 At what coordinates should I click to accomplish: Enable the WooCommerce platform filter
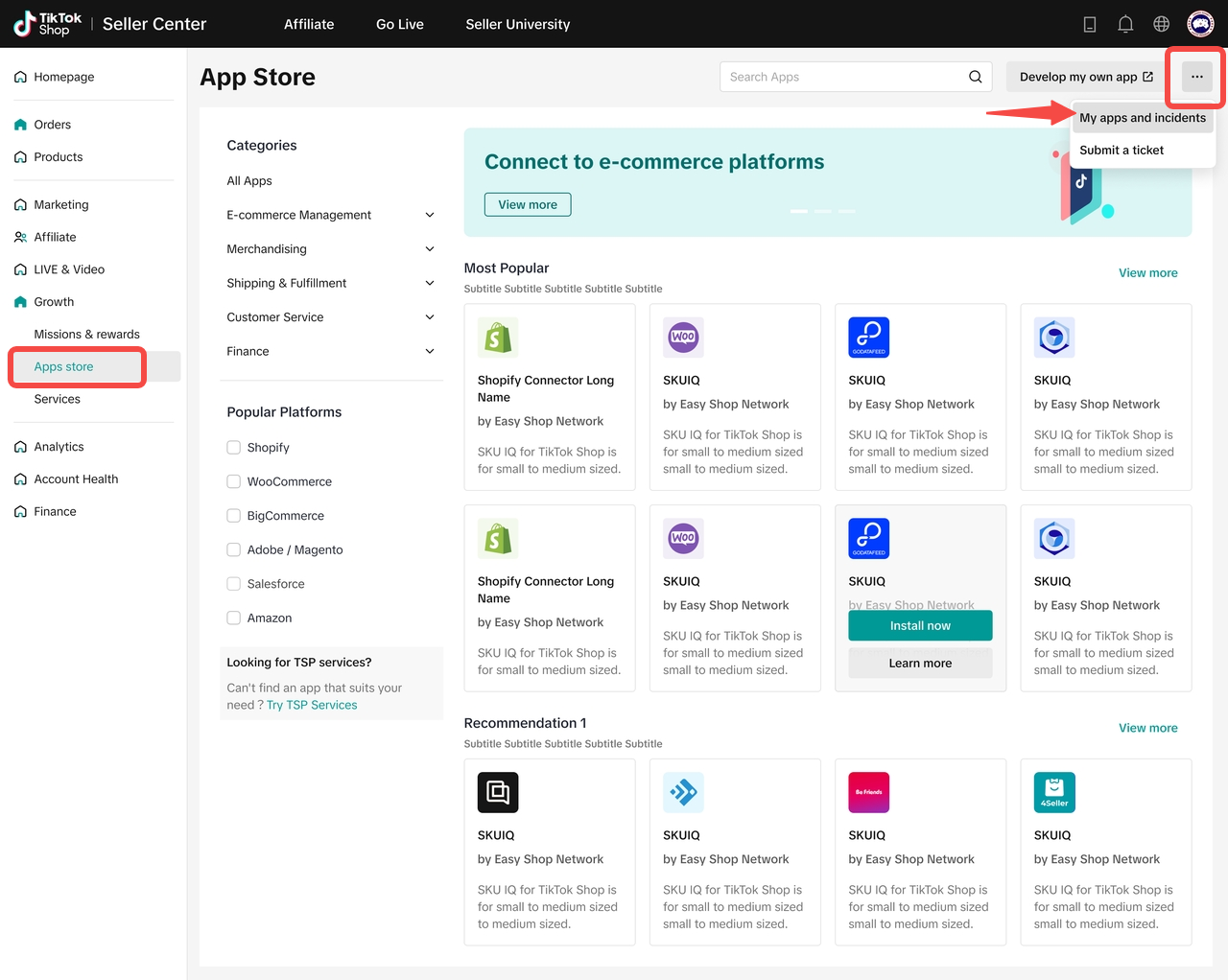pyautogui.click(x=233, y=481)
